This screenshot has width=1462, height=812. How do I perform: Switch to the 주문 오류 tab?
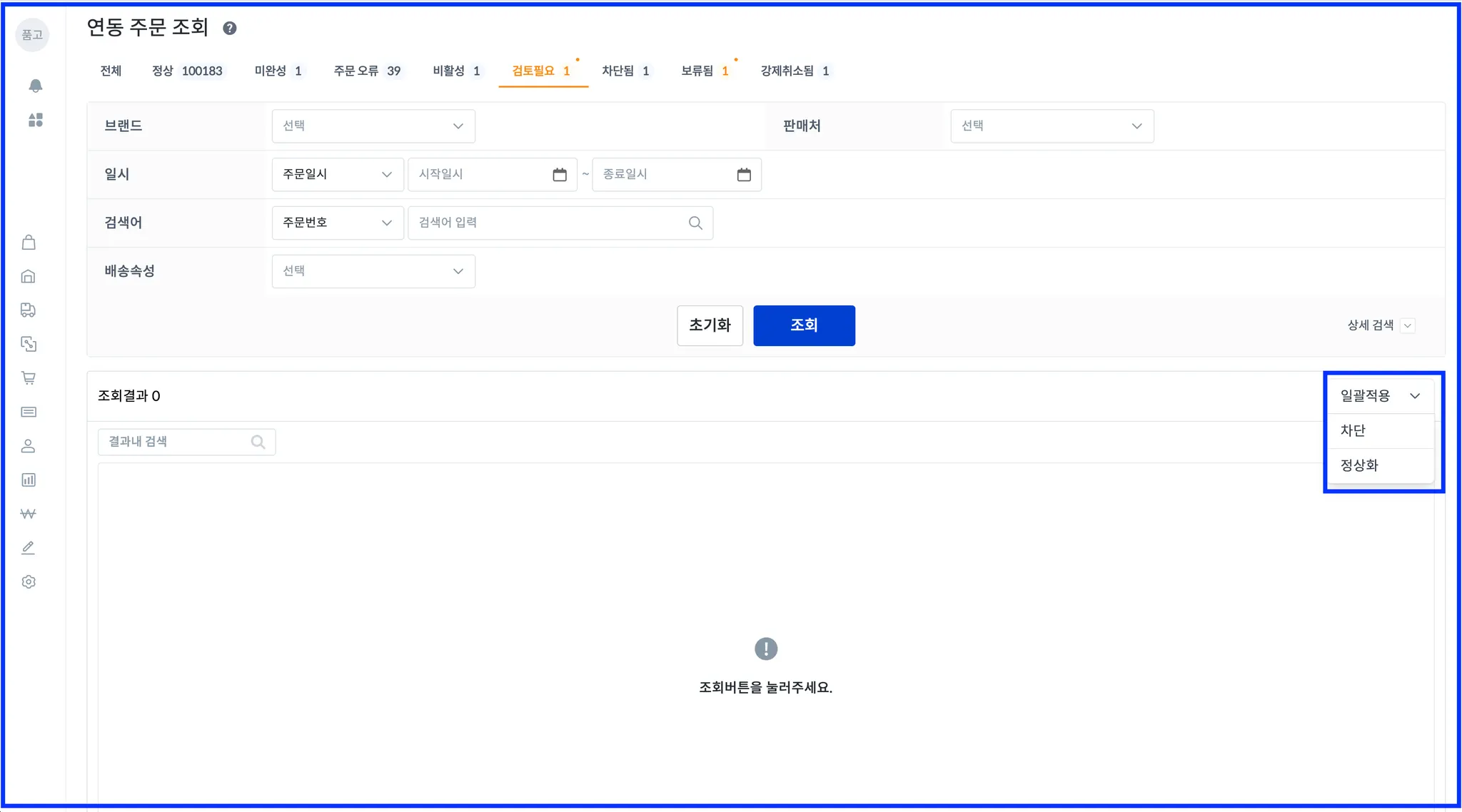click(x=367, y=71)
